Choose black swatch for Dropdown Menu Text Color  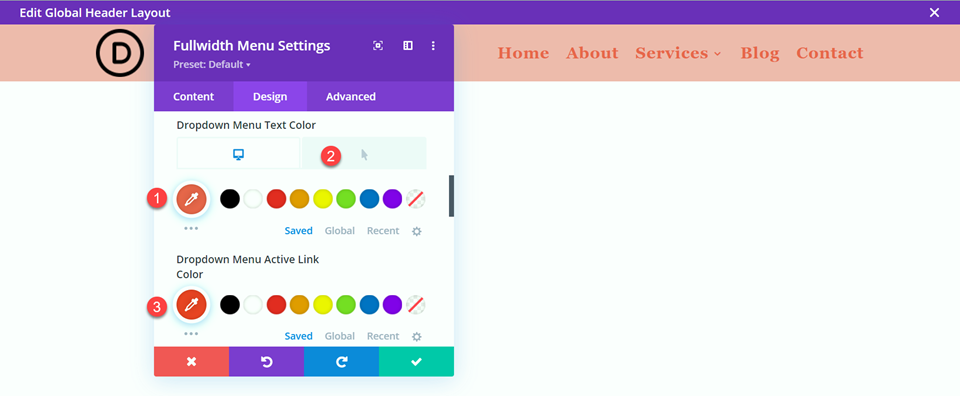pos(230,199)
